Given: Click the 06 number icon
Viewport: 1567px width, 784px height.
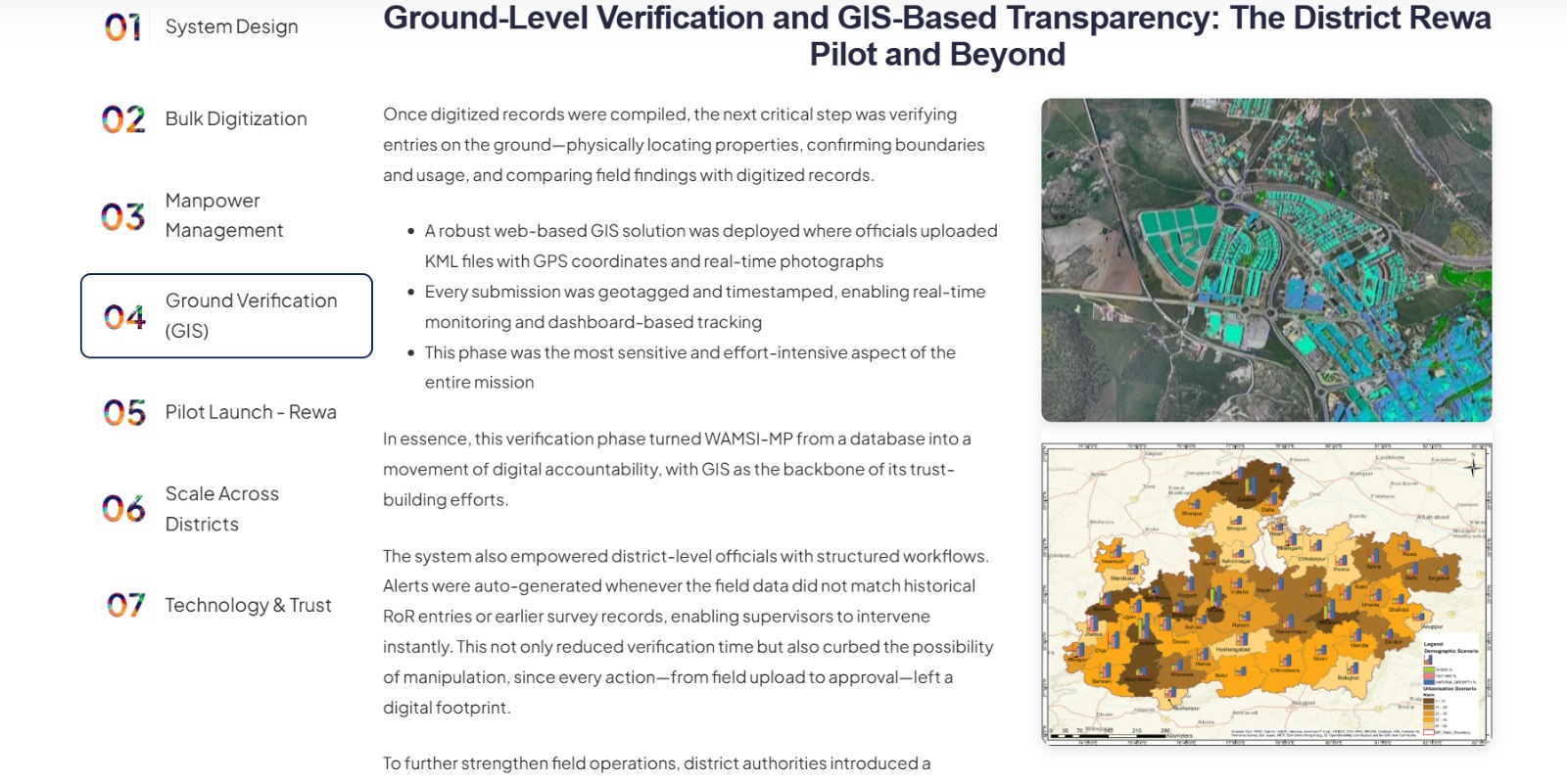Looking at the screenshot, I should point(123,509).
